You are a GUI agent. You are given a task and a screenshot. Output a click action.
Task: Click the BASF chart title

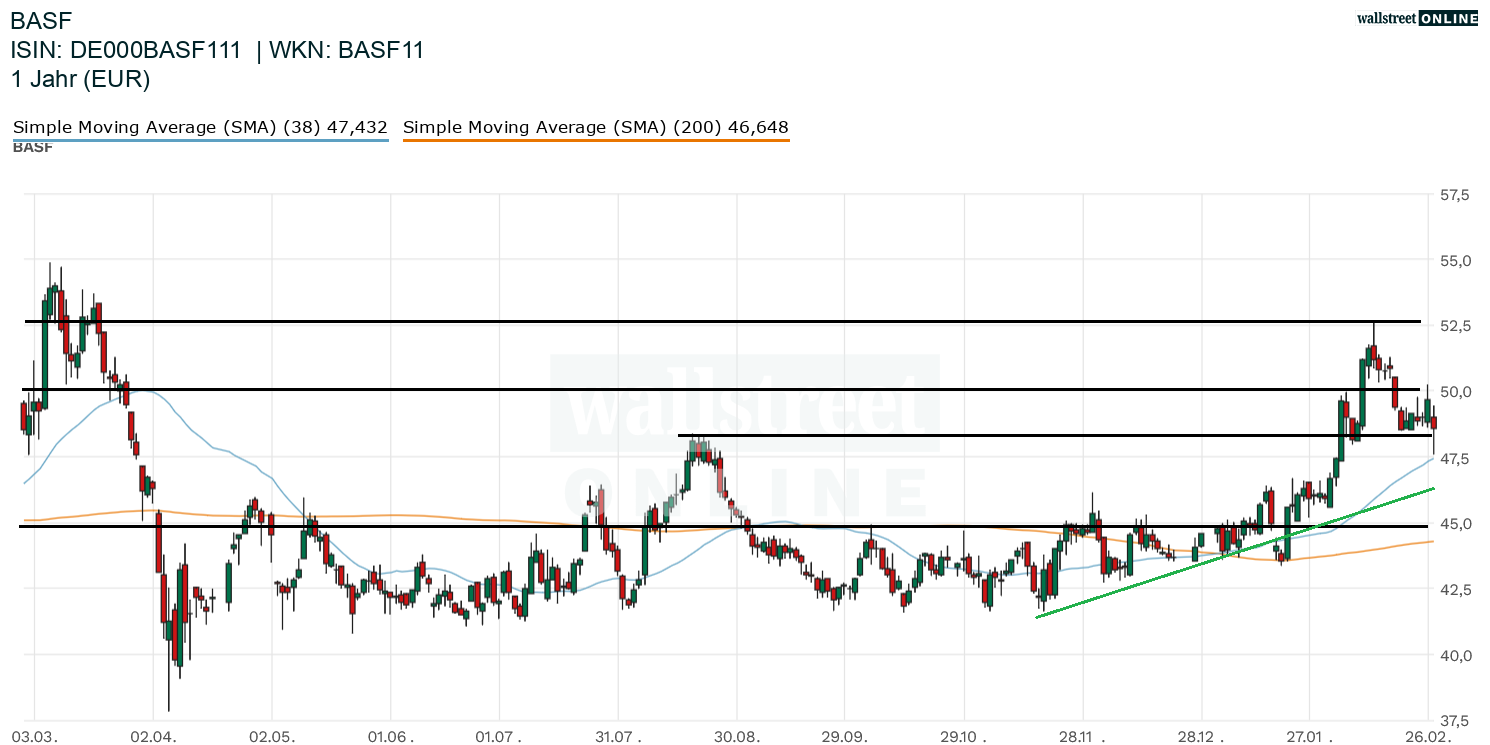41,20
